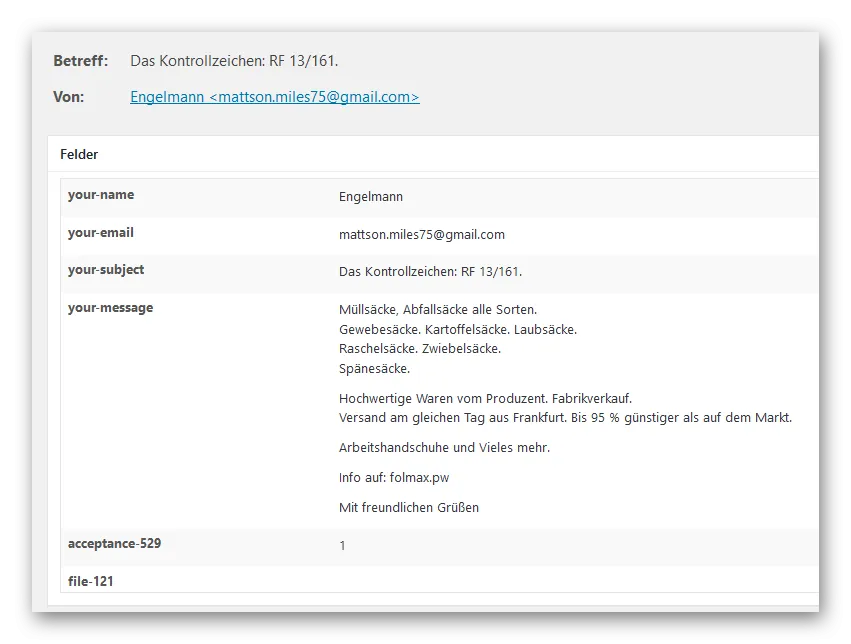
Task: Select the Betreff label
Action: (x=81, y=61)
